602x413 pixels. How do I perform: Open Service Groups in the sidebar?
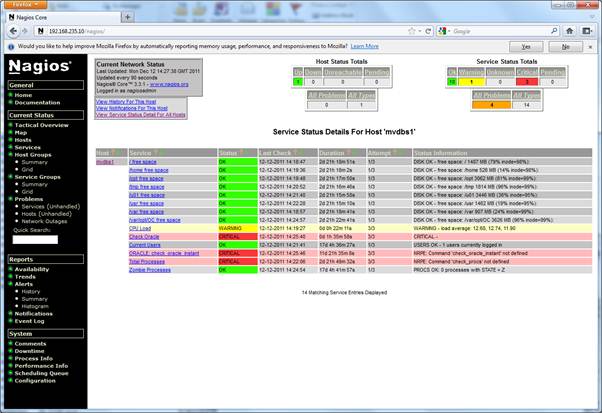tap(37, 177)
